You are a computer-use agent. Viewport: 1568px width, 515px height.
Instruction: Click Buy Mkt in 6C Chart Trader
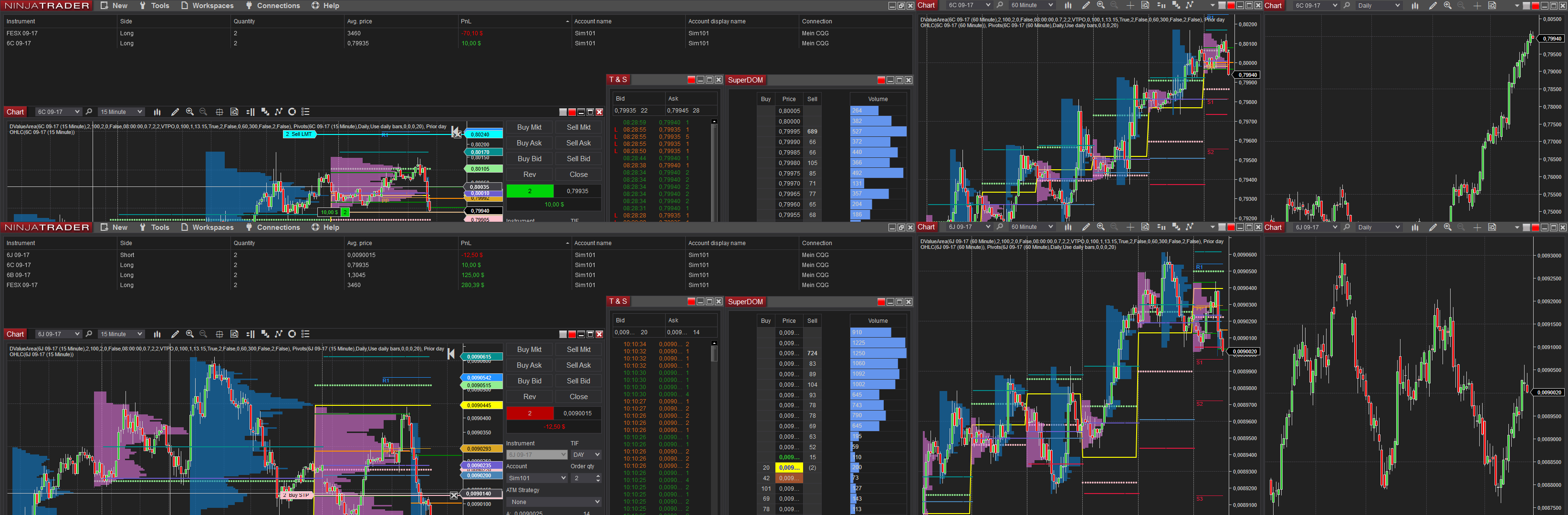coord(530,128)
